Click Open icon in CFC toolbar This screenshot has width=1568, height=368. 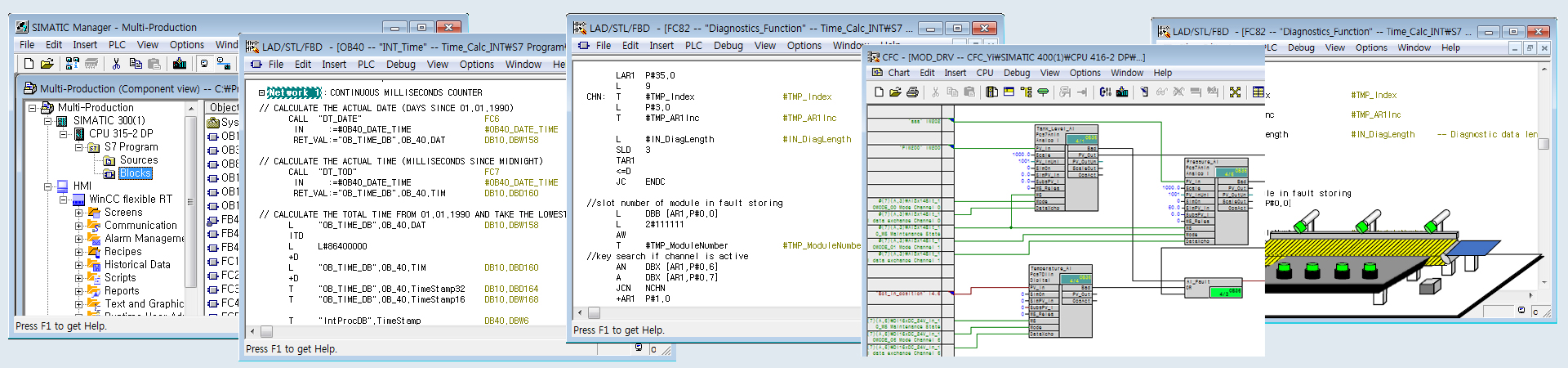pos(895,92)
